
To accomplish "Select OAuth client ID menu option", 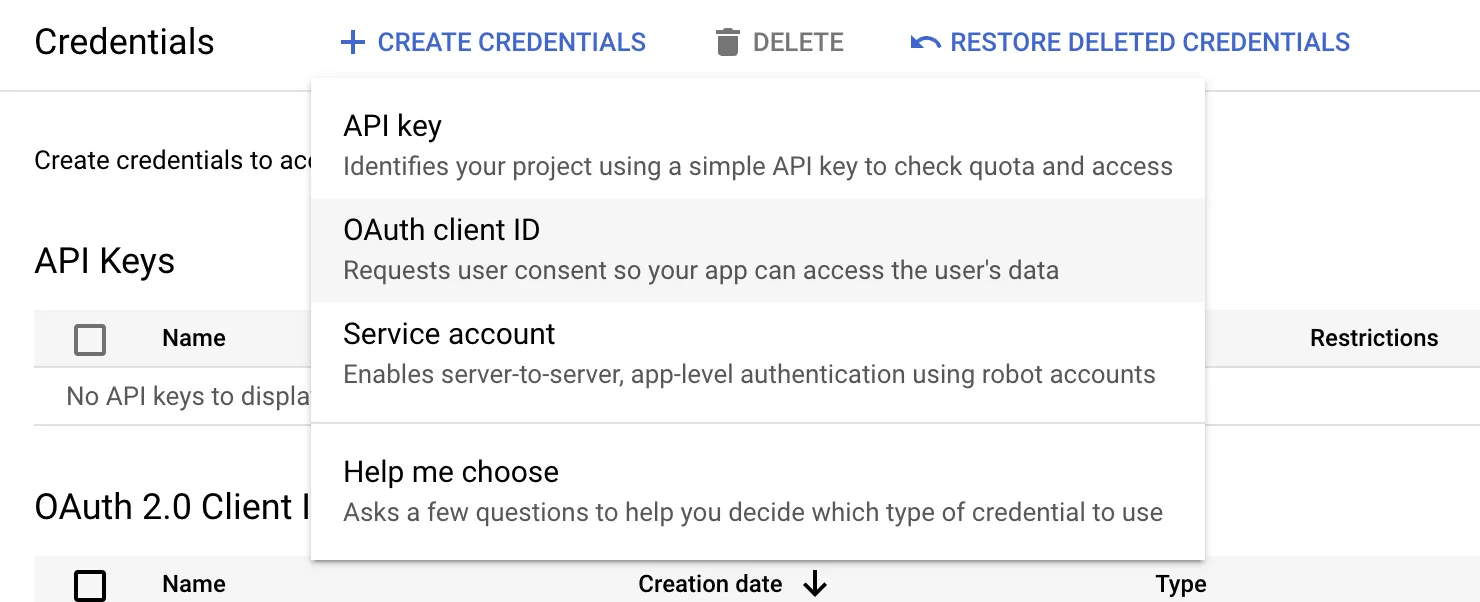I will click(758, 250).
